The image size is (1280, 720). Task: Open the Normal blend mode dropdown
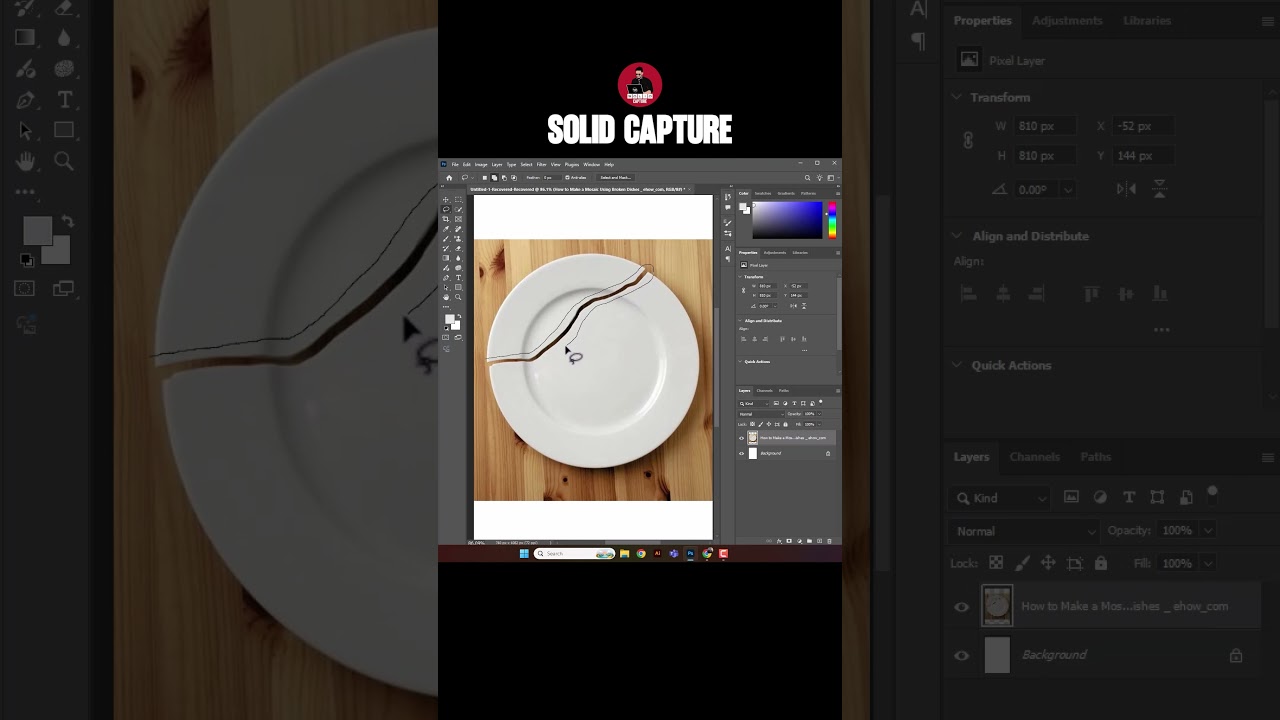(762, 414)
